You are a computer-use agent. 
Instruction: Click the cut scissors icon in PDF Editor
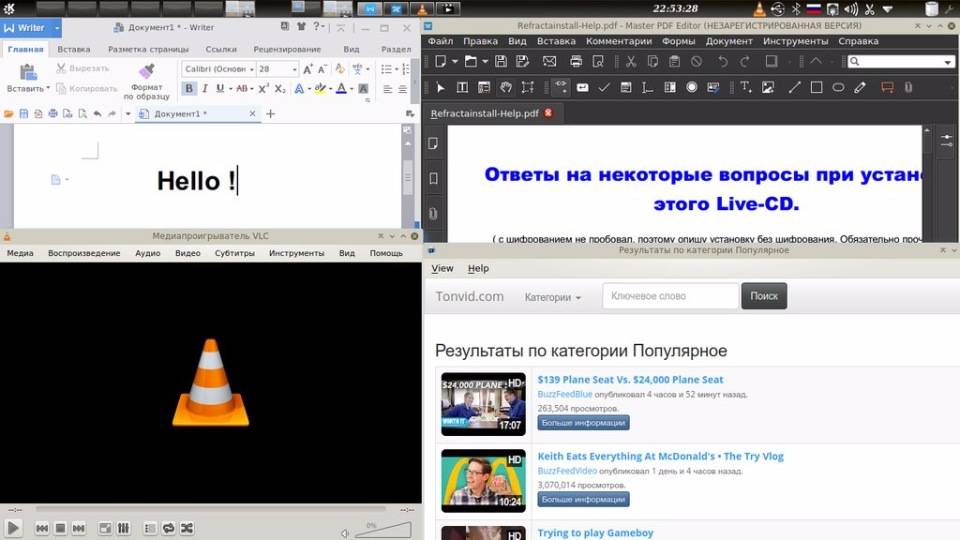(631, 61)
